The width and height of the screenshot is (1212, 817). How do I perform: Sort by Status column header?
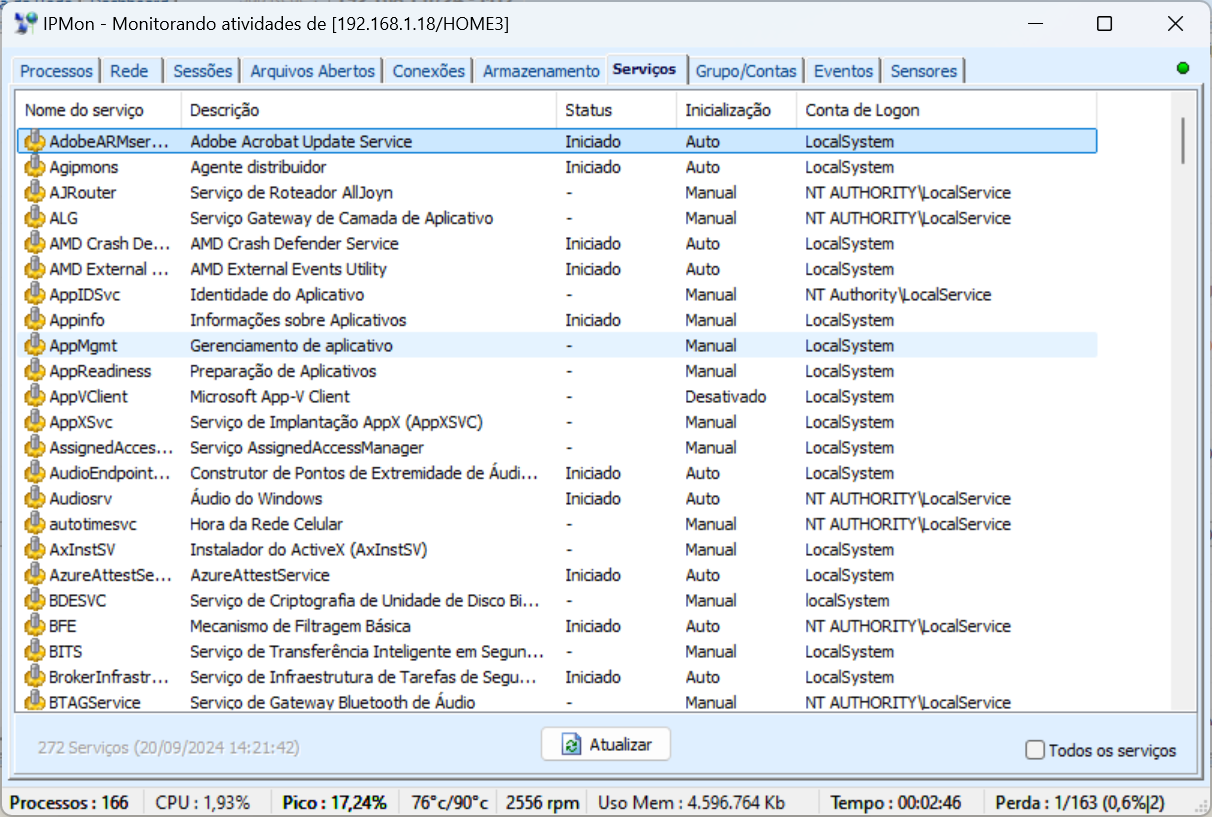point(617,110)
